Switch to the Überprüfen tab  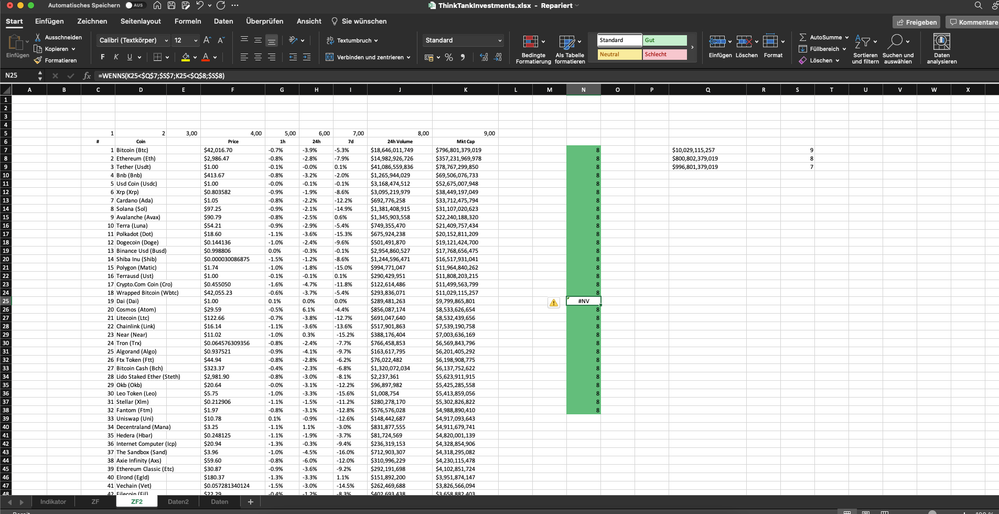(x=264, y=21)
